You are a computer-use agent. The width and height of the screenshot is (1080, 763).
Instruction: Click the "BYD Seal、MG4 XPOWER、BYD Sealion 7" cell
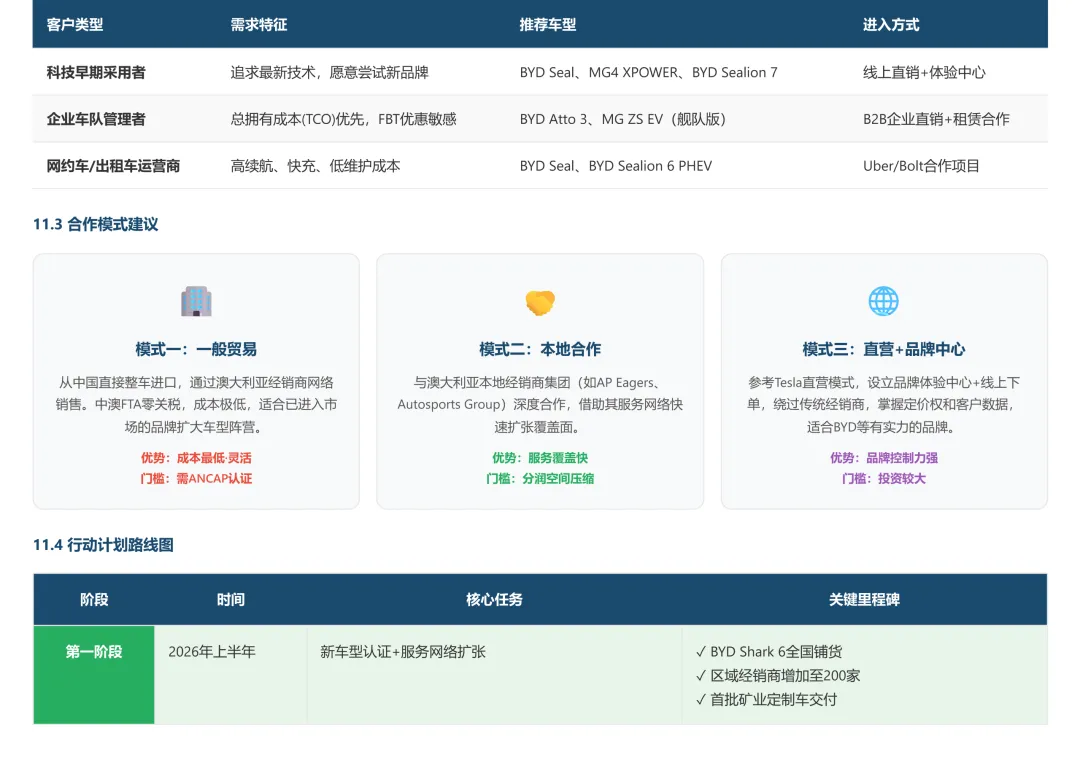click(x=649, y=72)
